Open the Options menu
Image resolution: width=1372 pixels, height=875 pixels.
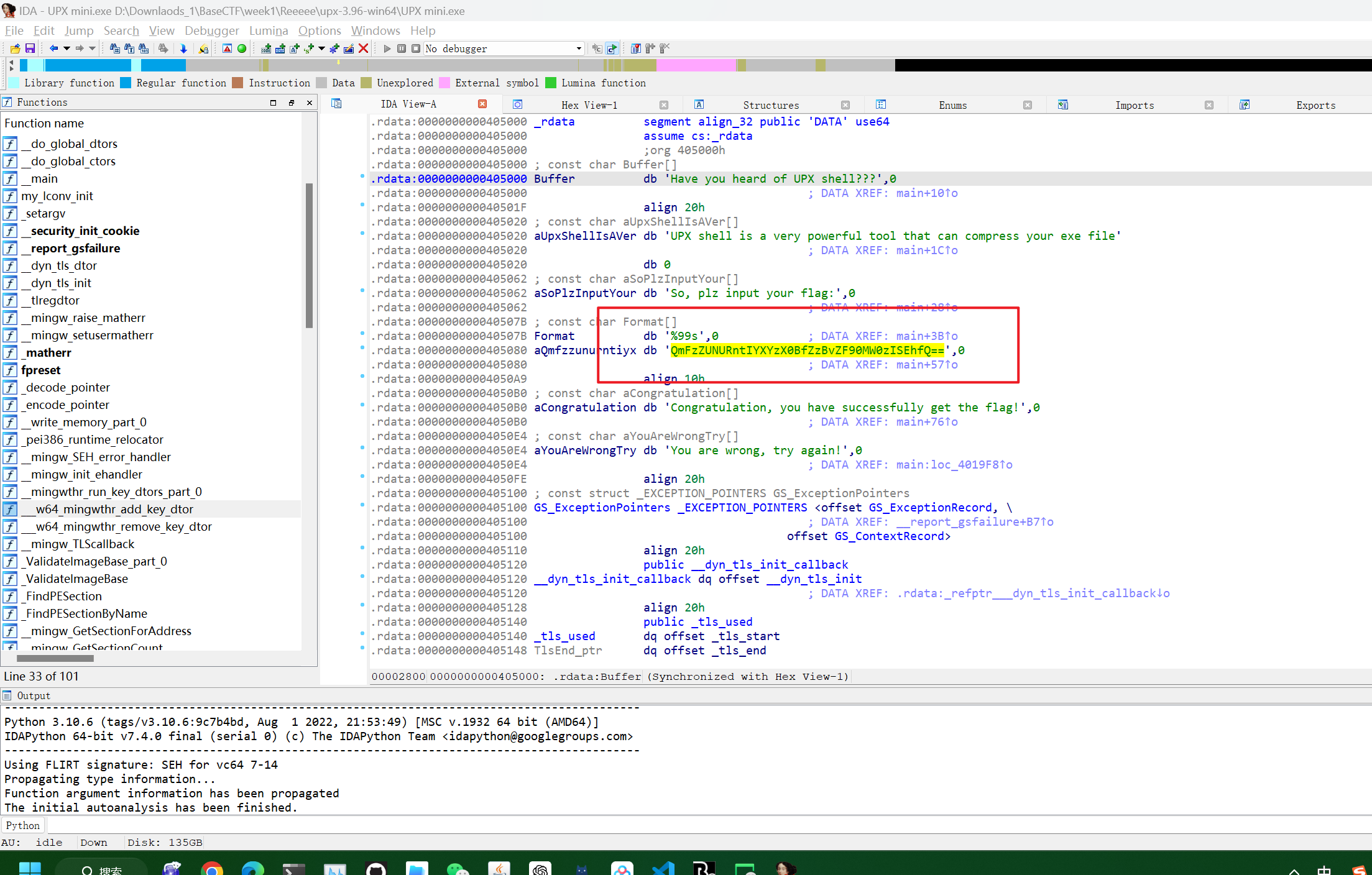point(320,30)
